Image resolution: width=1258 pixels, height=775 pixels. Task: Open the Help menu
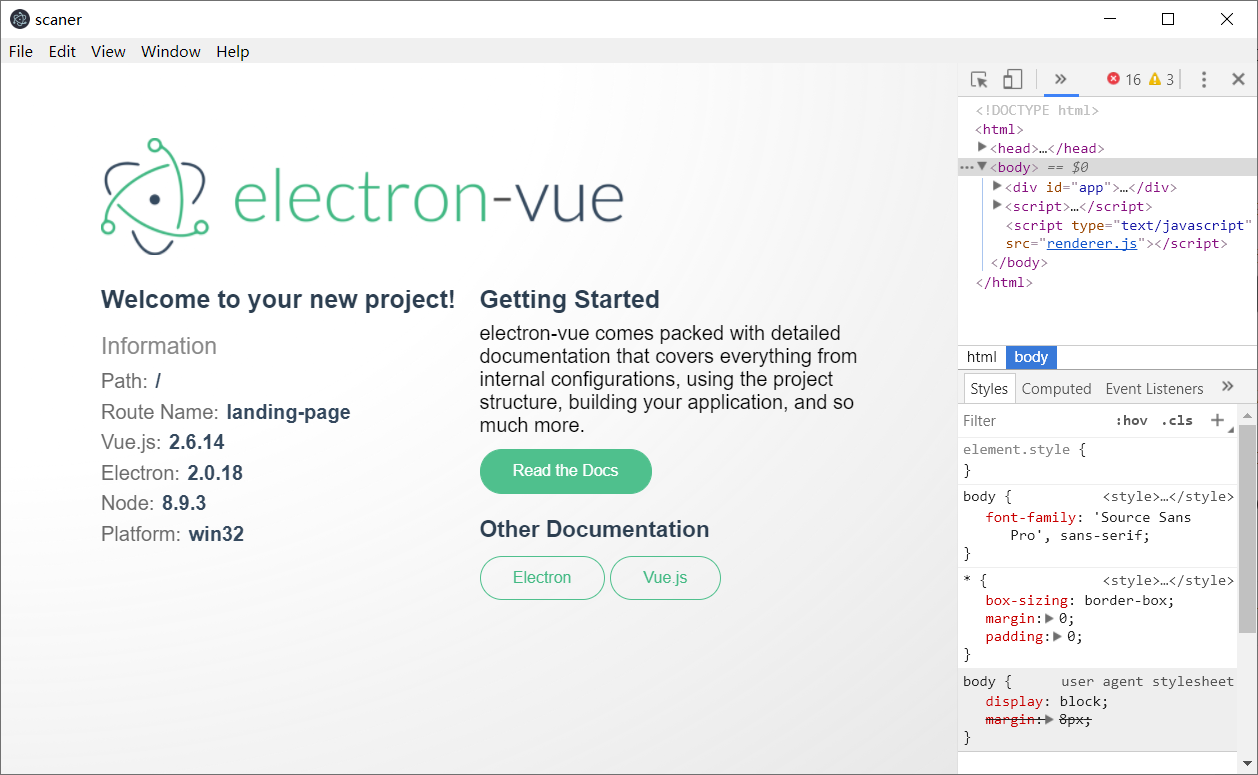(x=233, y=52)
